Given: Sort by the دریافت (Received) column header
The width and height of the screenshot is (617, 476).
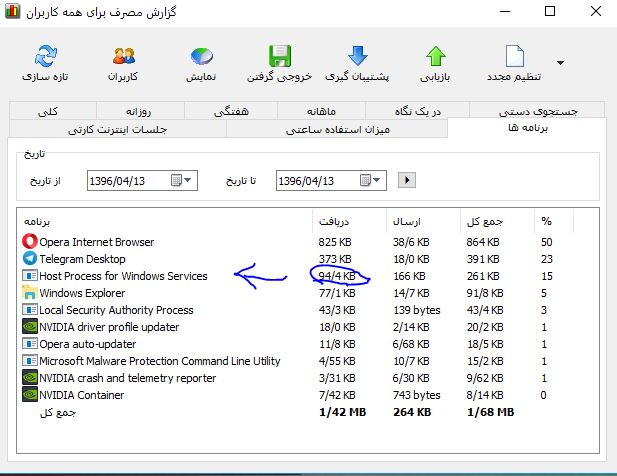Looking at the screenshot, I should point(349,221).
